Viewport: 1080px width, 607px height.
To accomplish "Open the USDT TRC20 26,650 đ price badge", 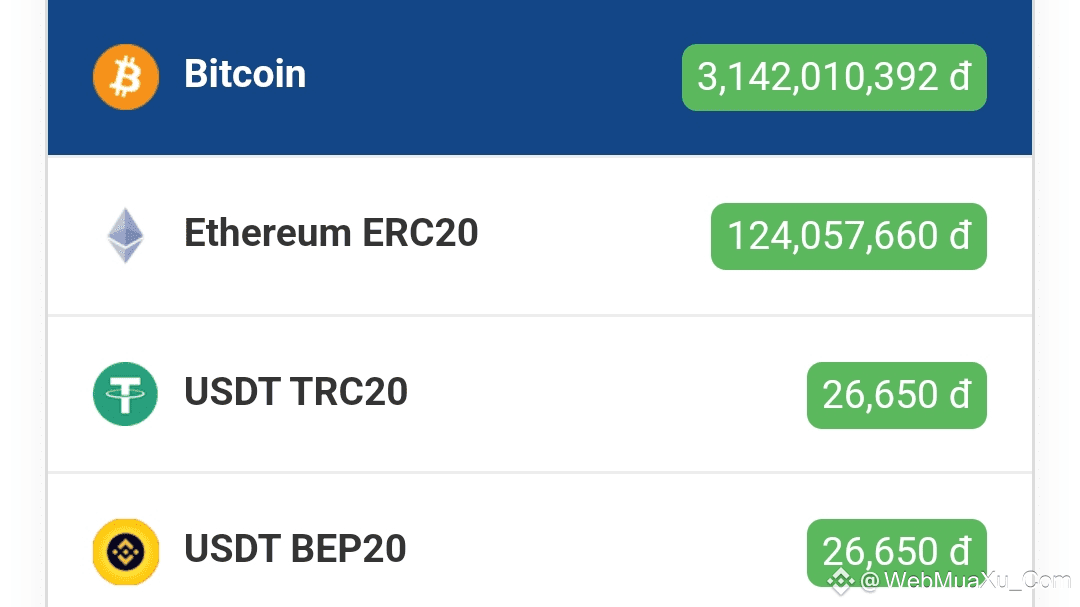I will (x=897, y=395).
